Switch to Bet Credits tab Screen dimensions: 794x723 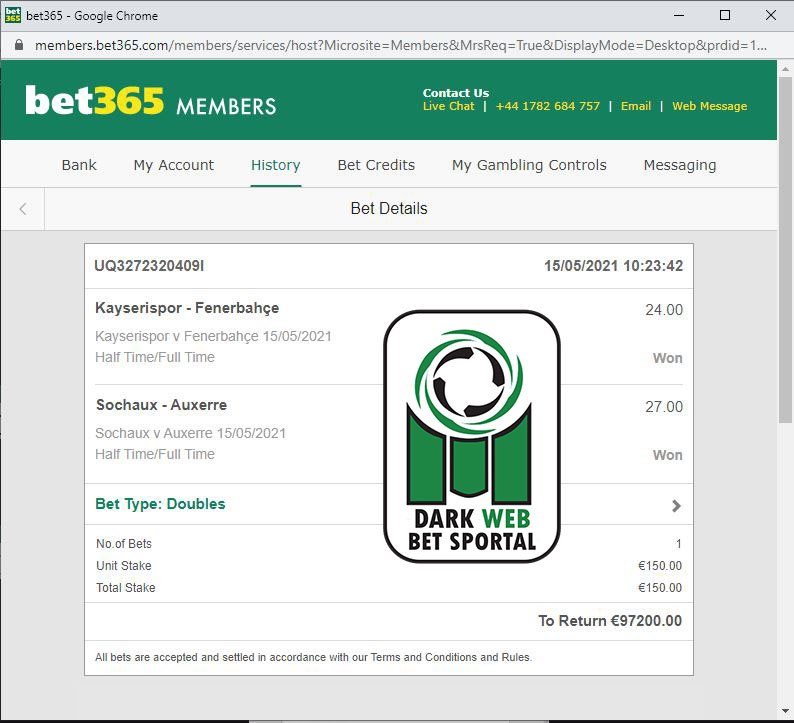pyautogui.click(x=376, y=165)
